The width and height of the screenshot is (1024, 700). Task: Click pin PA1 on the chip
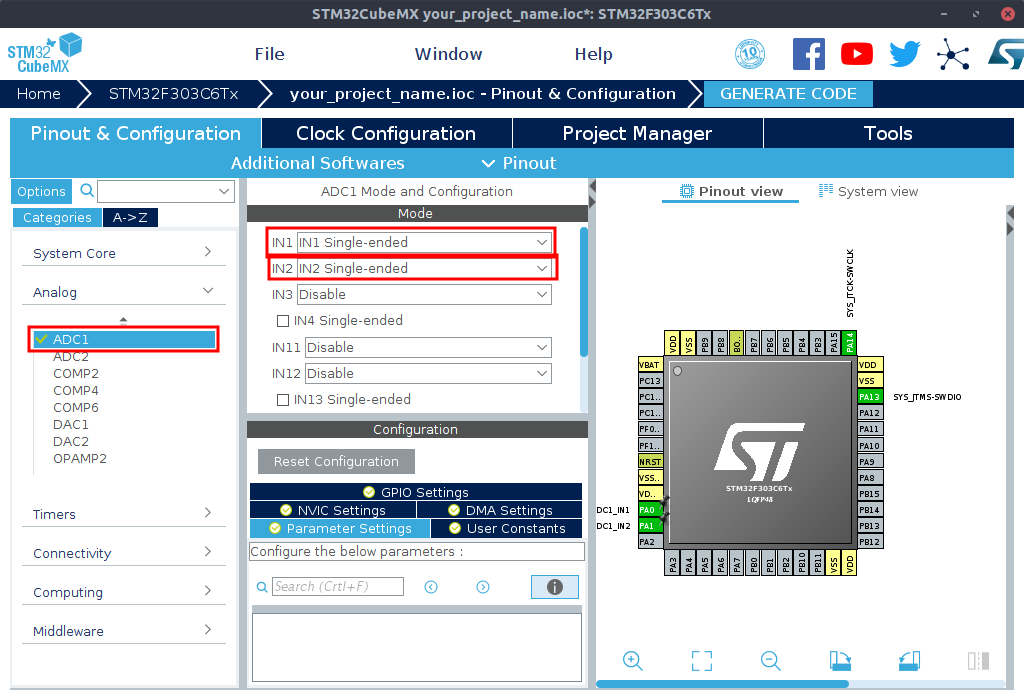(650, 526)
